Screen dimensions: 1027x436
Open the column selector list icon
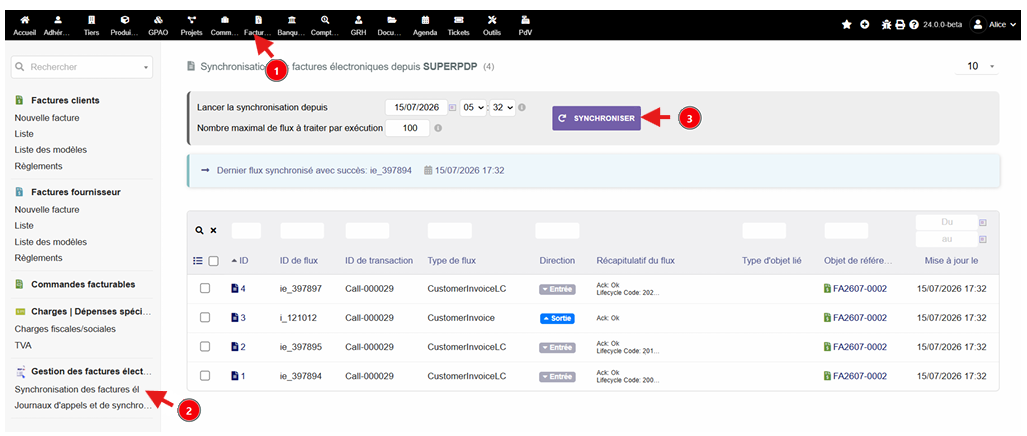point(198,261)
